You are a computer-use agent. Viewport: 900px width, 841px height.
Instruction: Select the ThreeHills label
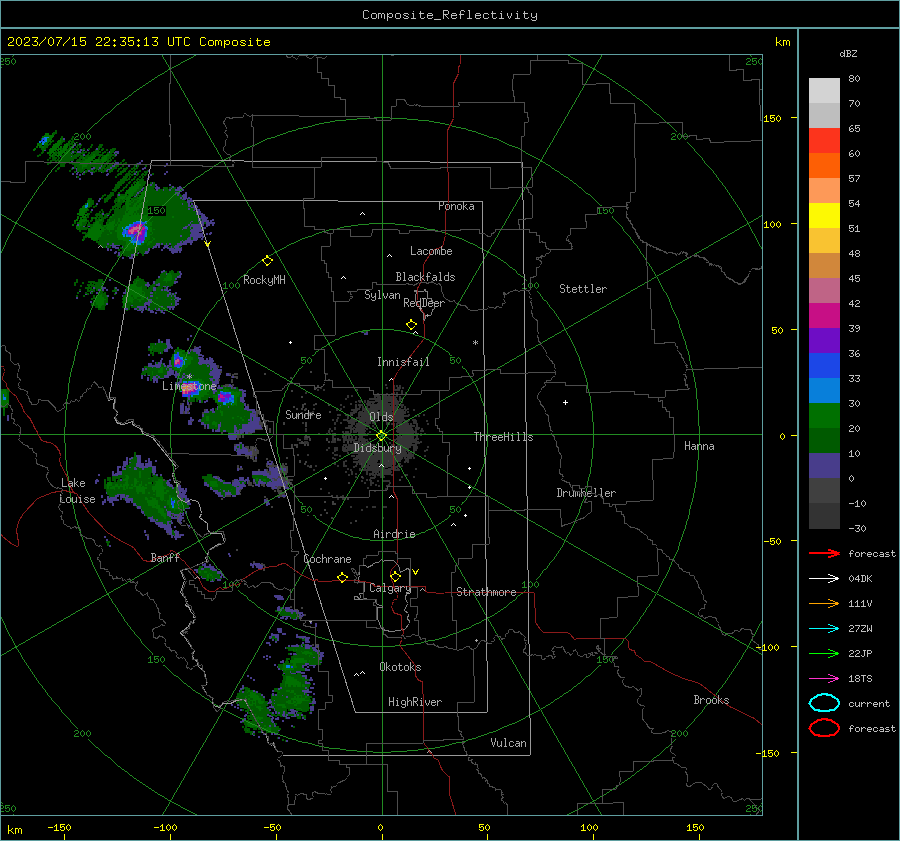(503, 437)
